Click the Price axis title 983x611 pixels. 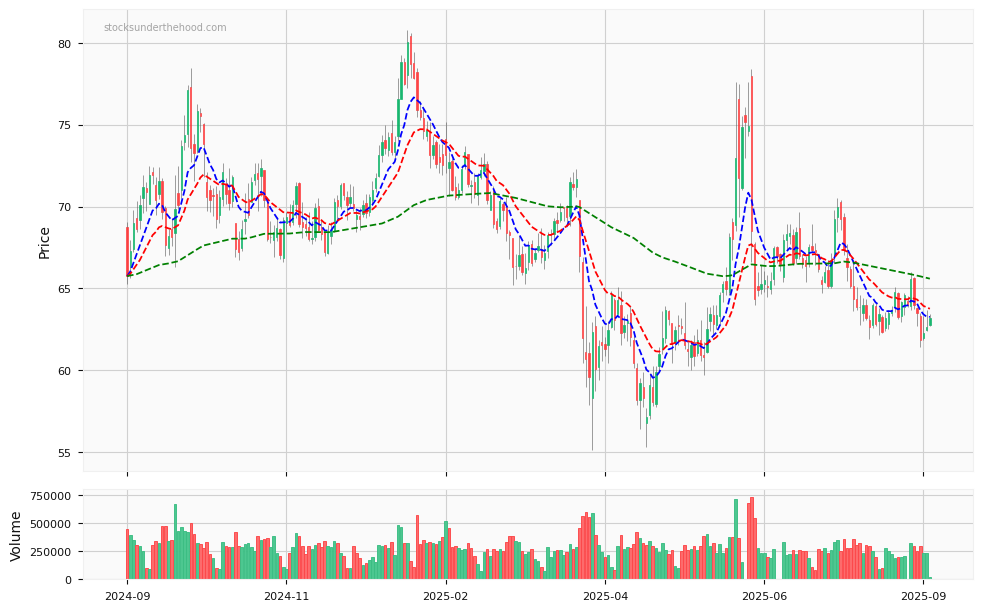coord(44,243)
